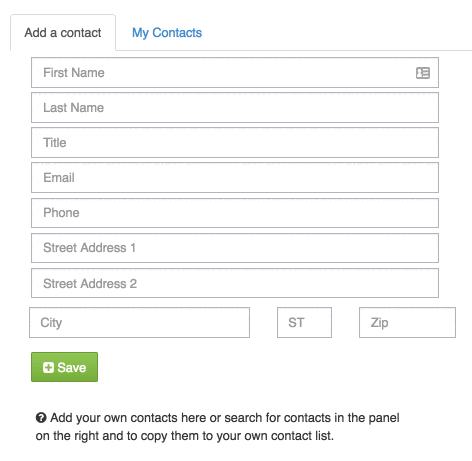
Task: Click the word Save on green button
Action: click(72, 367)
